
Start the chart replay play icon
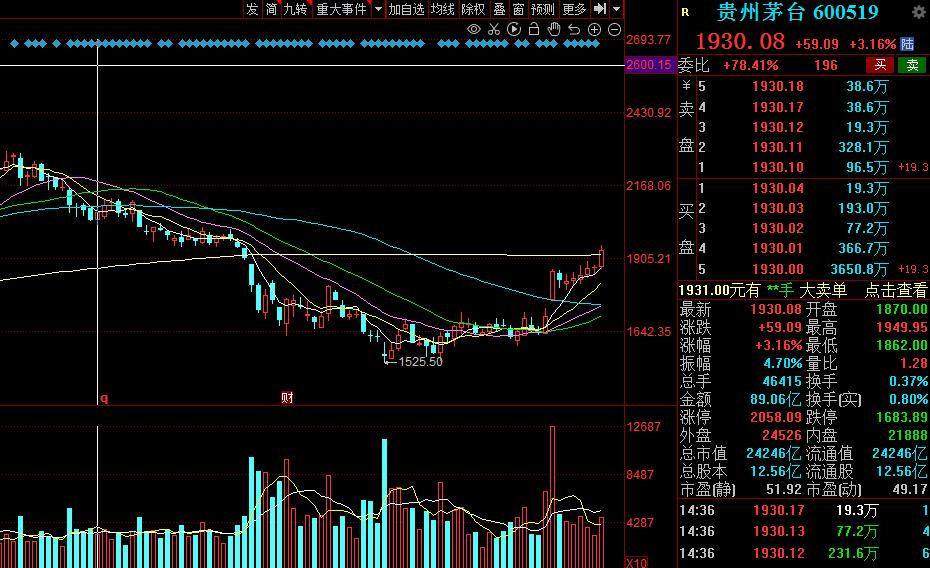[x=514, y=29]
